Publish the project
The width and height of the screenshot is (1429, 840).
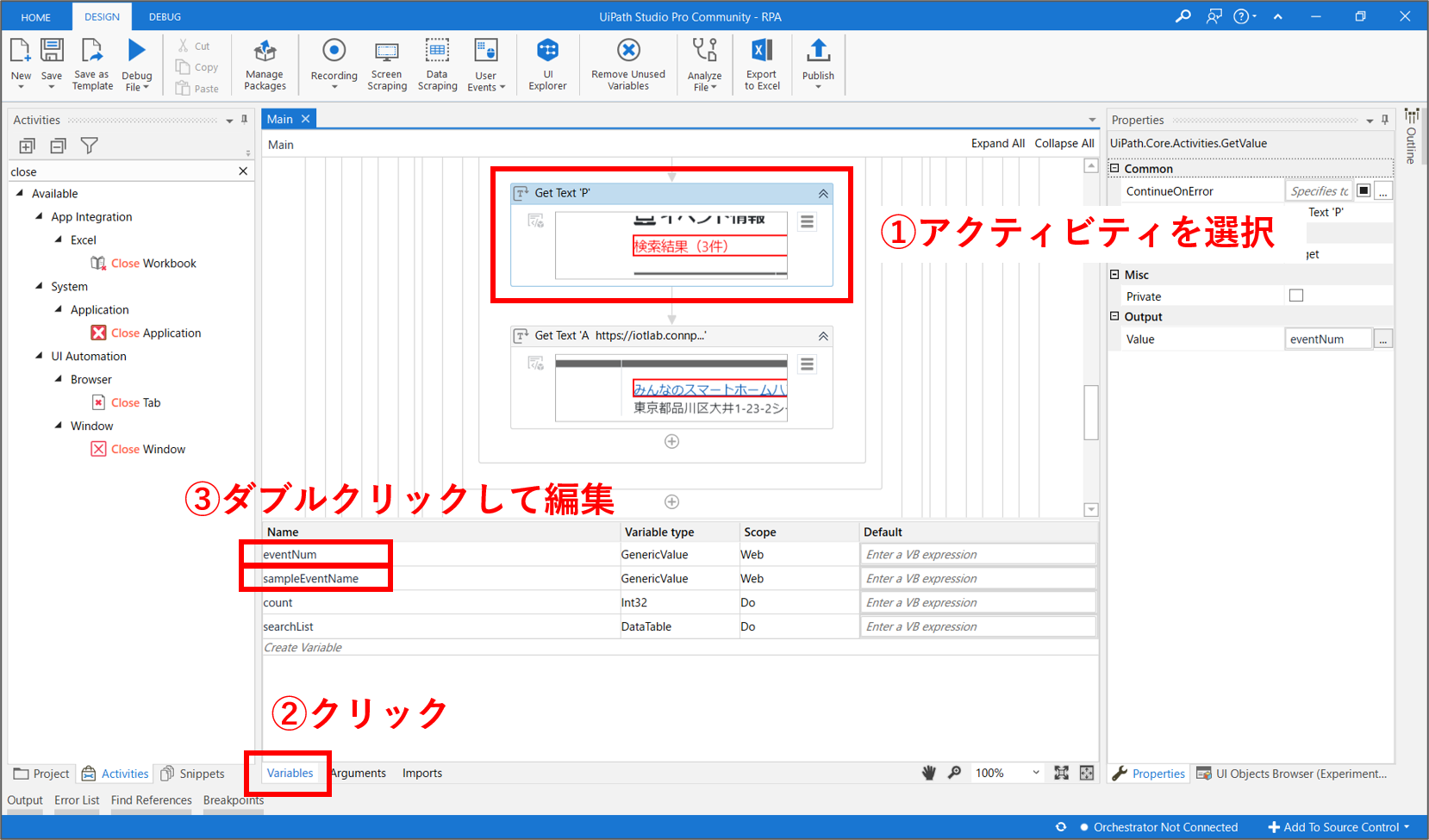(818, 62)
